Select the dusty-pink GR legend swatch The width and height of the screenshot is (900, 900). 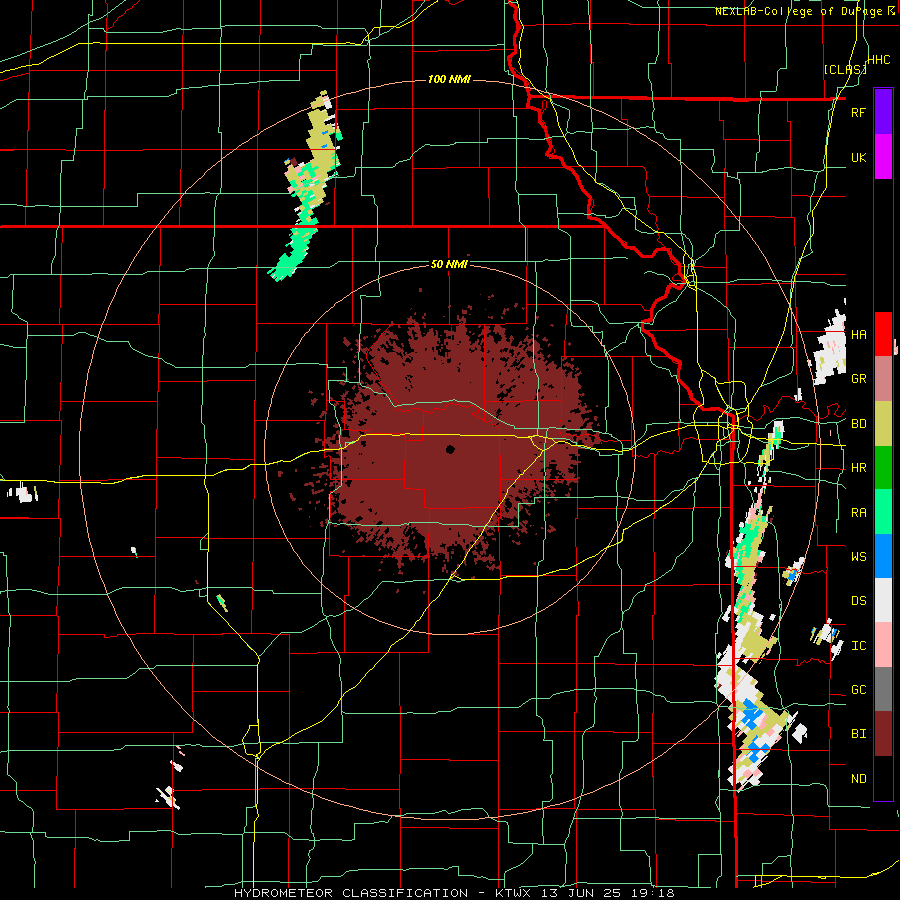click(x=883, y=379)
